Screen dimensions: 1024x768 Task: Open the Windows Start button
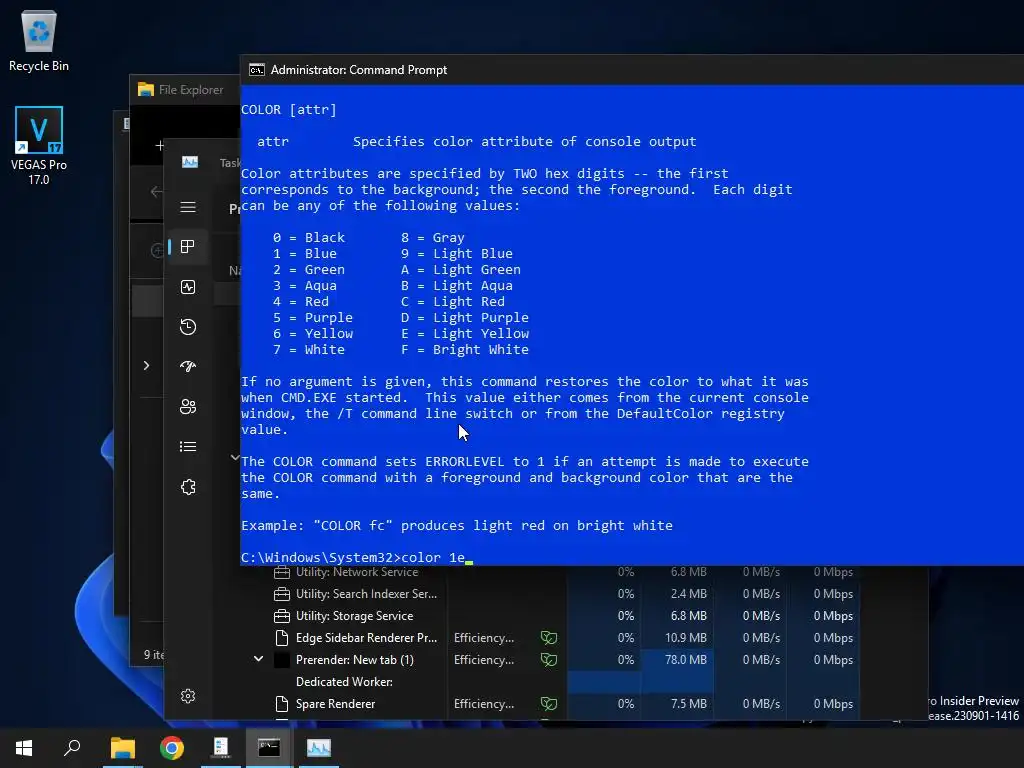(24, 748)
